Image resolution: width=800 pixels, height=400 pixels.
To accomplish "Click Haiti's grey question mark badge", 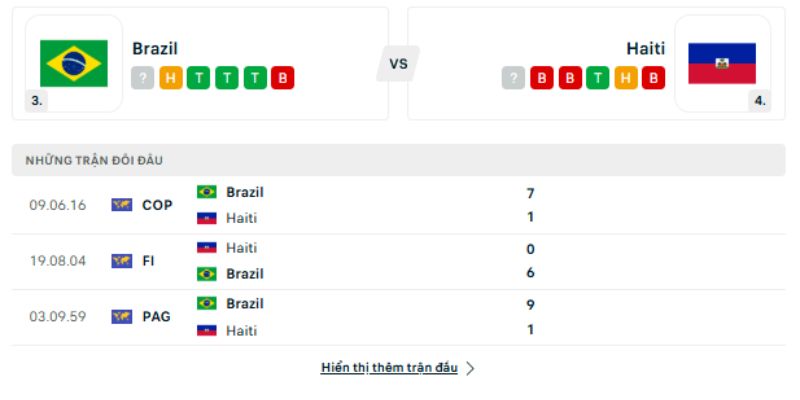I will [513, 78].
